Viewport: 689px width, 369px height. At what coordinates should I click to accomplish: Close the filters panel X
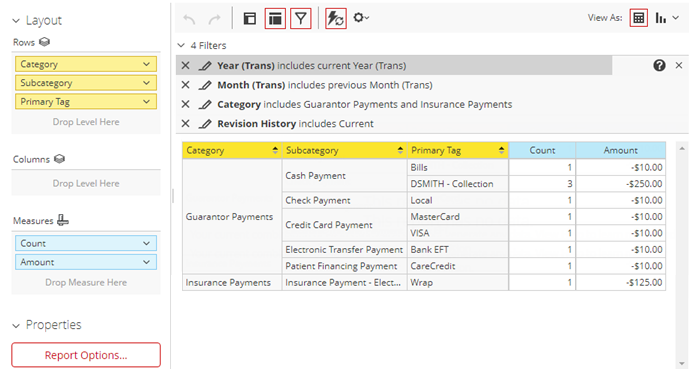(x=679, y=65)
